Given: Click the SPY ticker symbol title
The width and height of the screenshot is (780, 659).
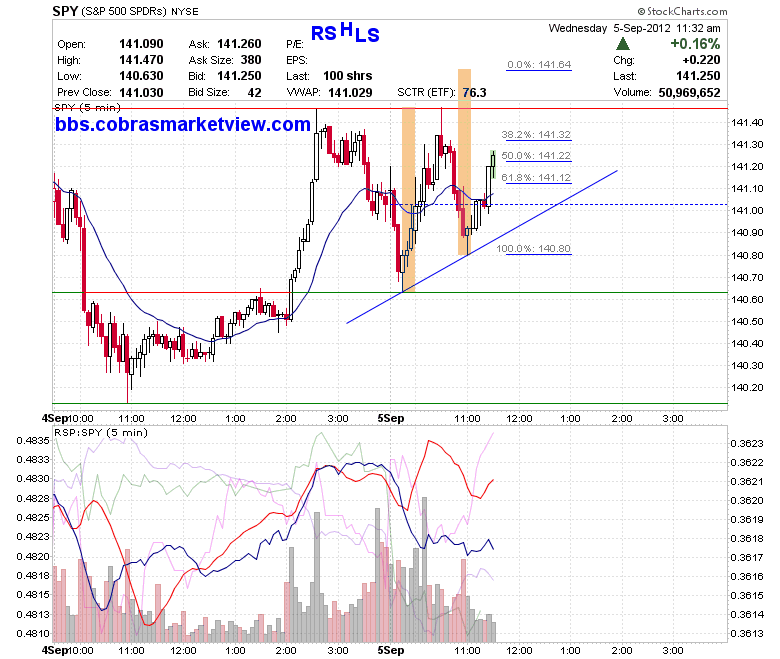Looking at the screenshot, I should point(65,11).
